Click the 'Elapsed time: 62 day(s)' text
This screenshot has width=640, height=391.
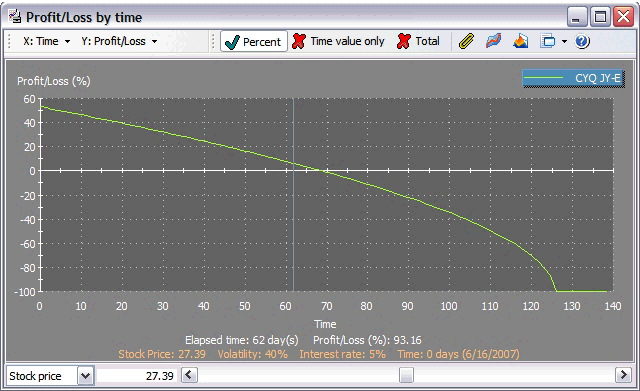(242, 340)
